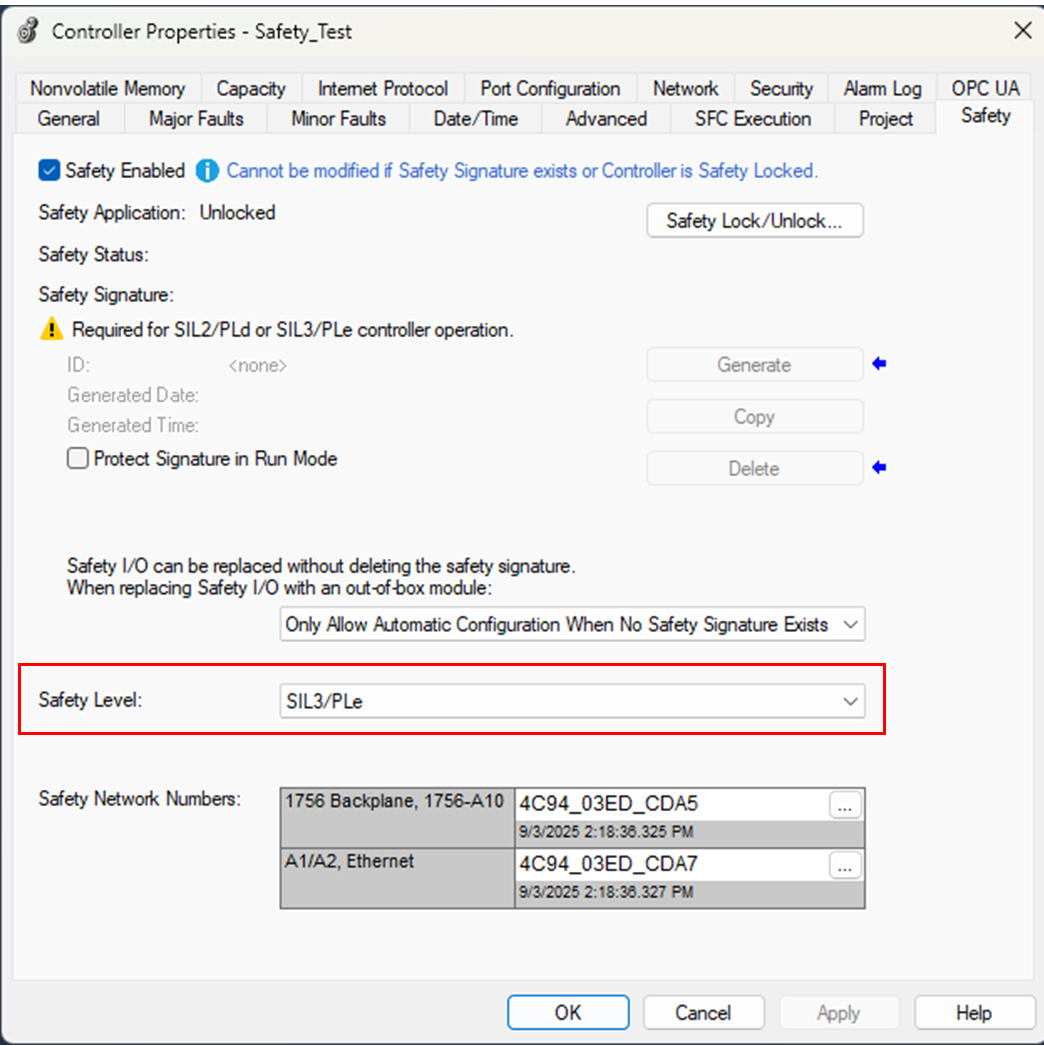The width and height of the screenshot is (1044, 1046).
Task: Uncheck the Safety Enabled checkbox
Action: pyautogui.click(x=50, y=171)
